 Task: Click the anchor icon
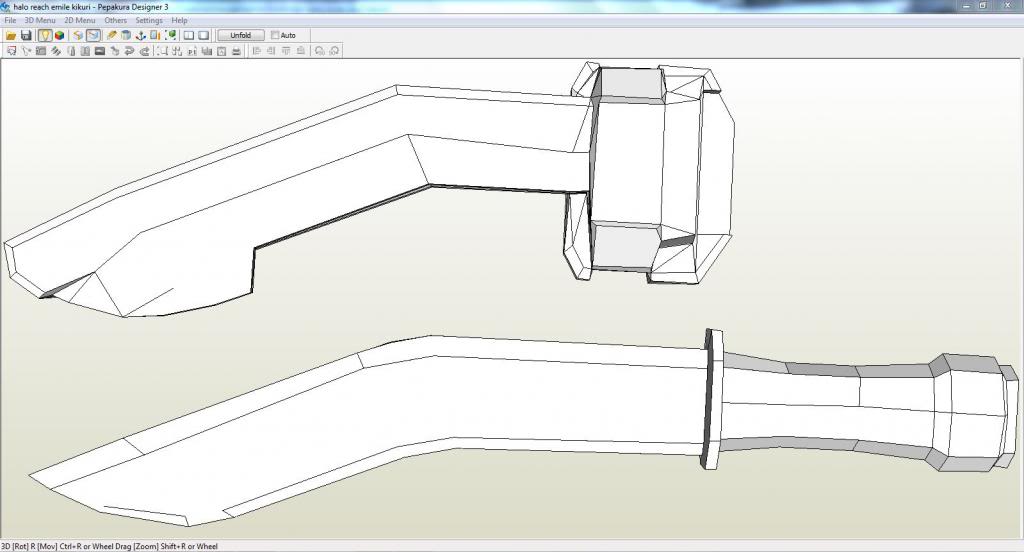tap(140, 35)
